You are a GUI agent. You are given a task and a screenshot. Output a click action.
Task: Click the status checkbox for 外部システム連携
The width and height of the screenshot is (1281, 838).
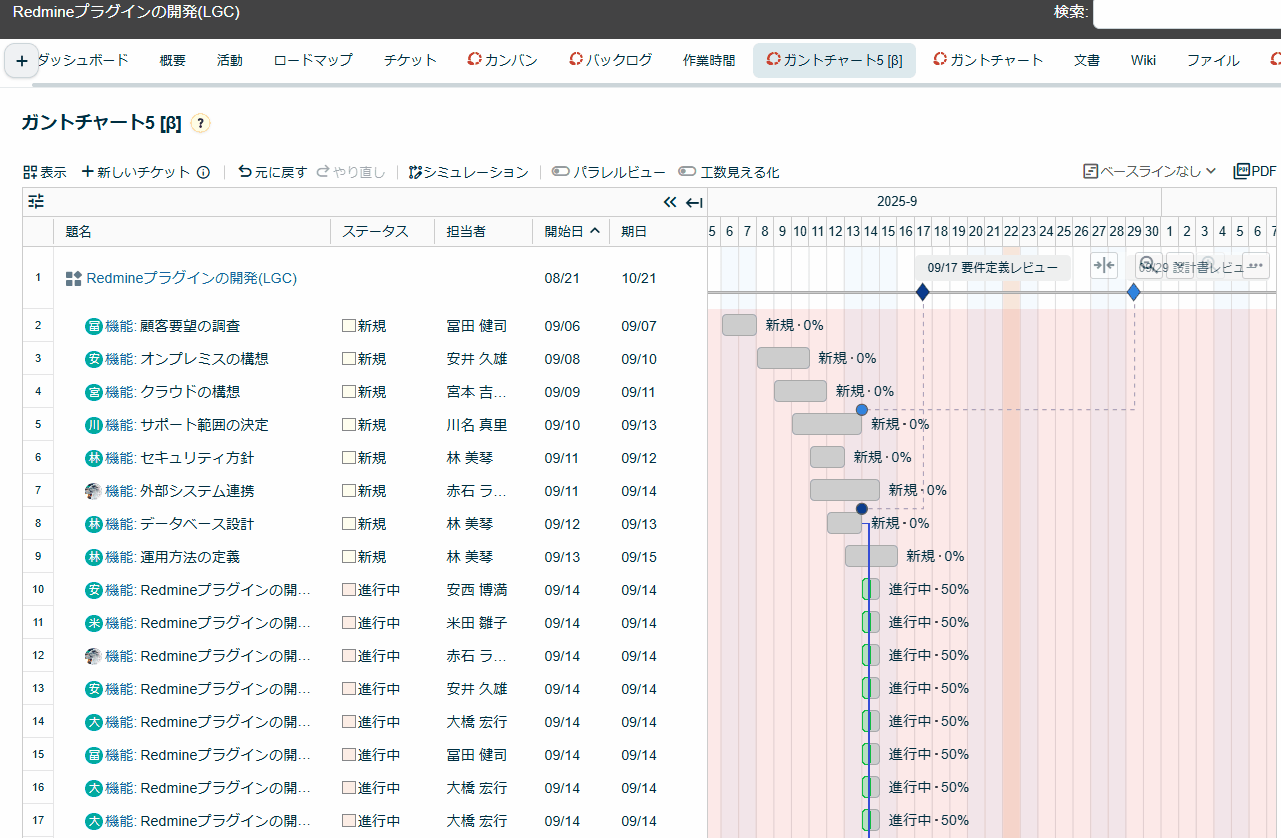349,491
